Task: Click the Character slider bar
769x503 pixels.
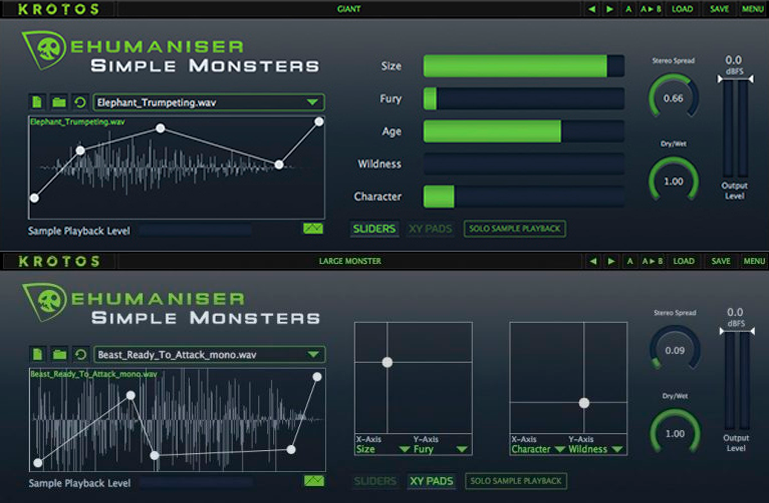Action: (x=524, y=197)
